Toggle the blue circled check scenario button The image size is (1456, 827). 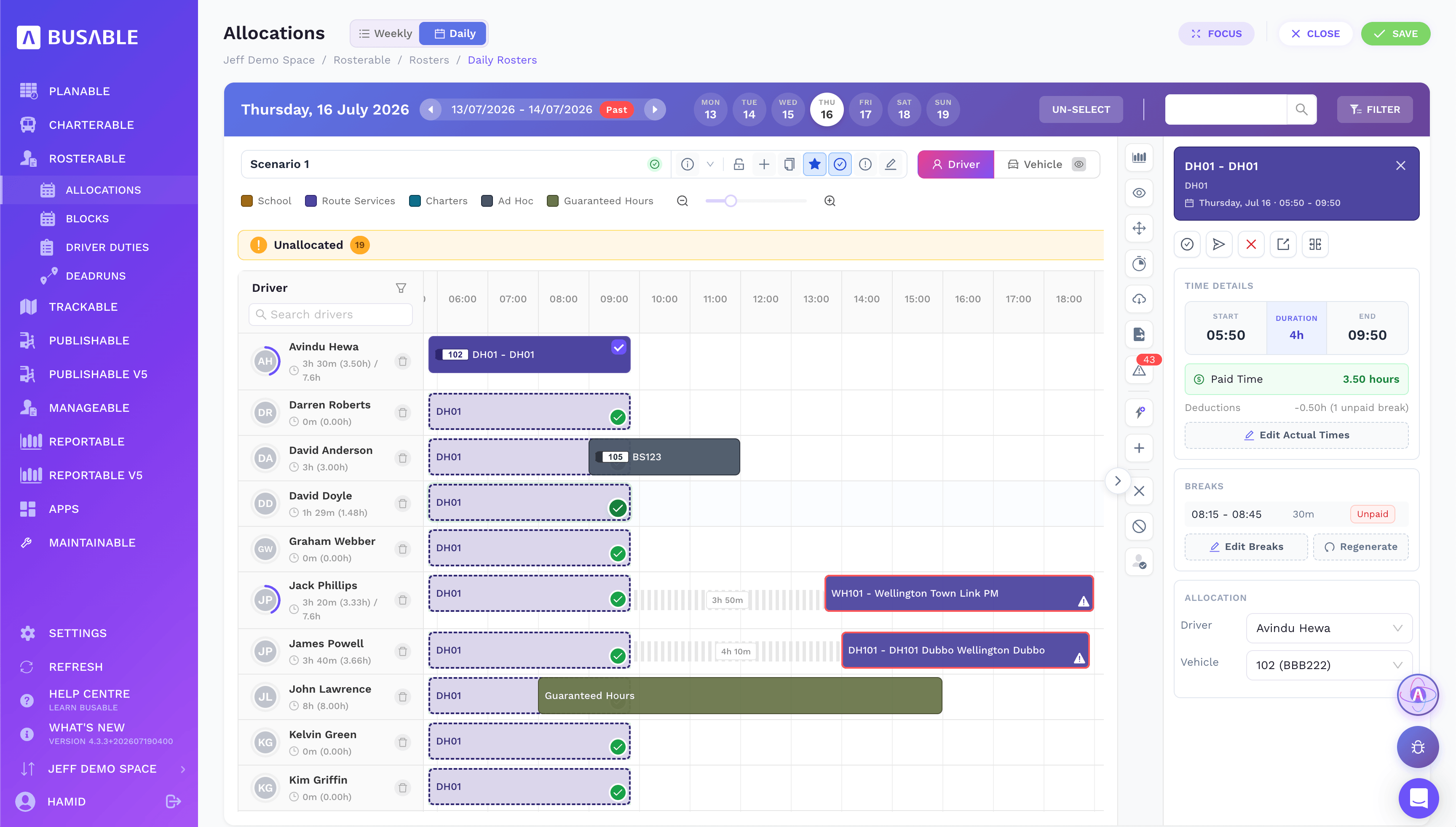point(840,164)
